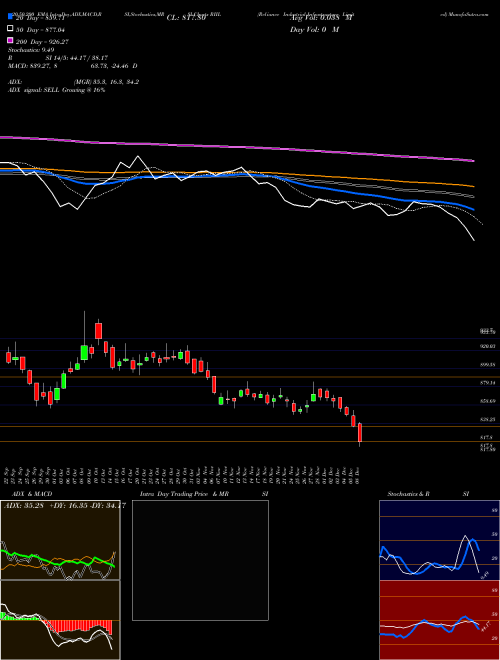This screenshot has height=660, width=500.
Task: Click the ADX (MGR) 35.3, 16.3, 34.2 line
Action: click(x=73, y=82)
